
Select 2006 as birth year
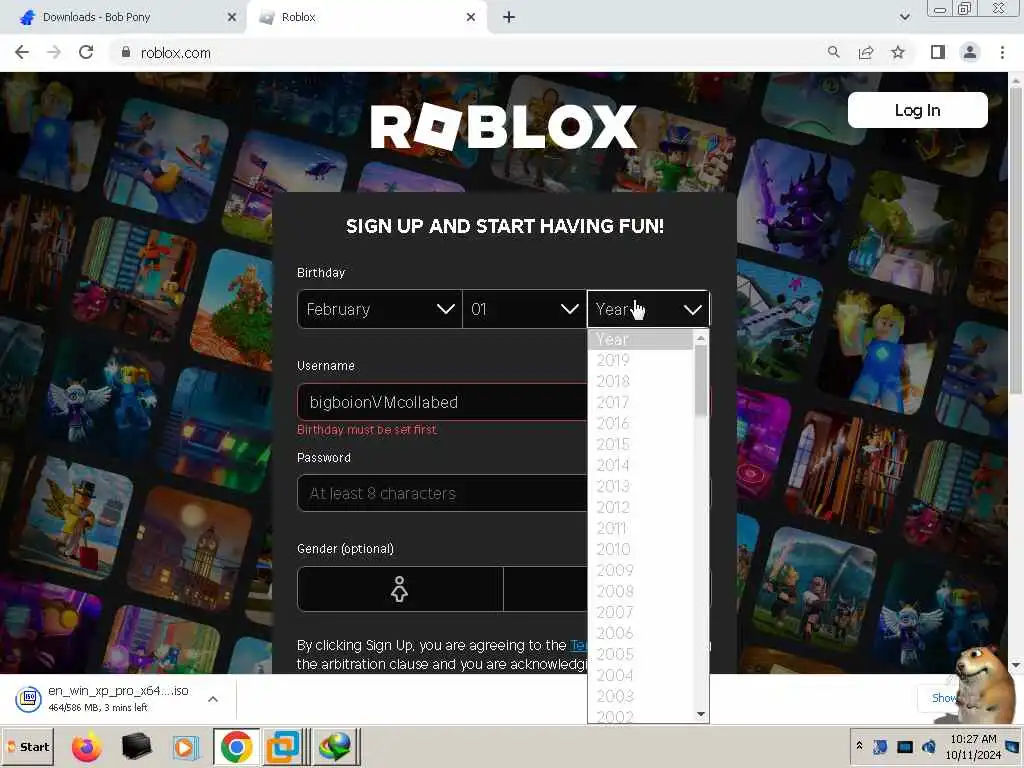coord(640,633)
